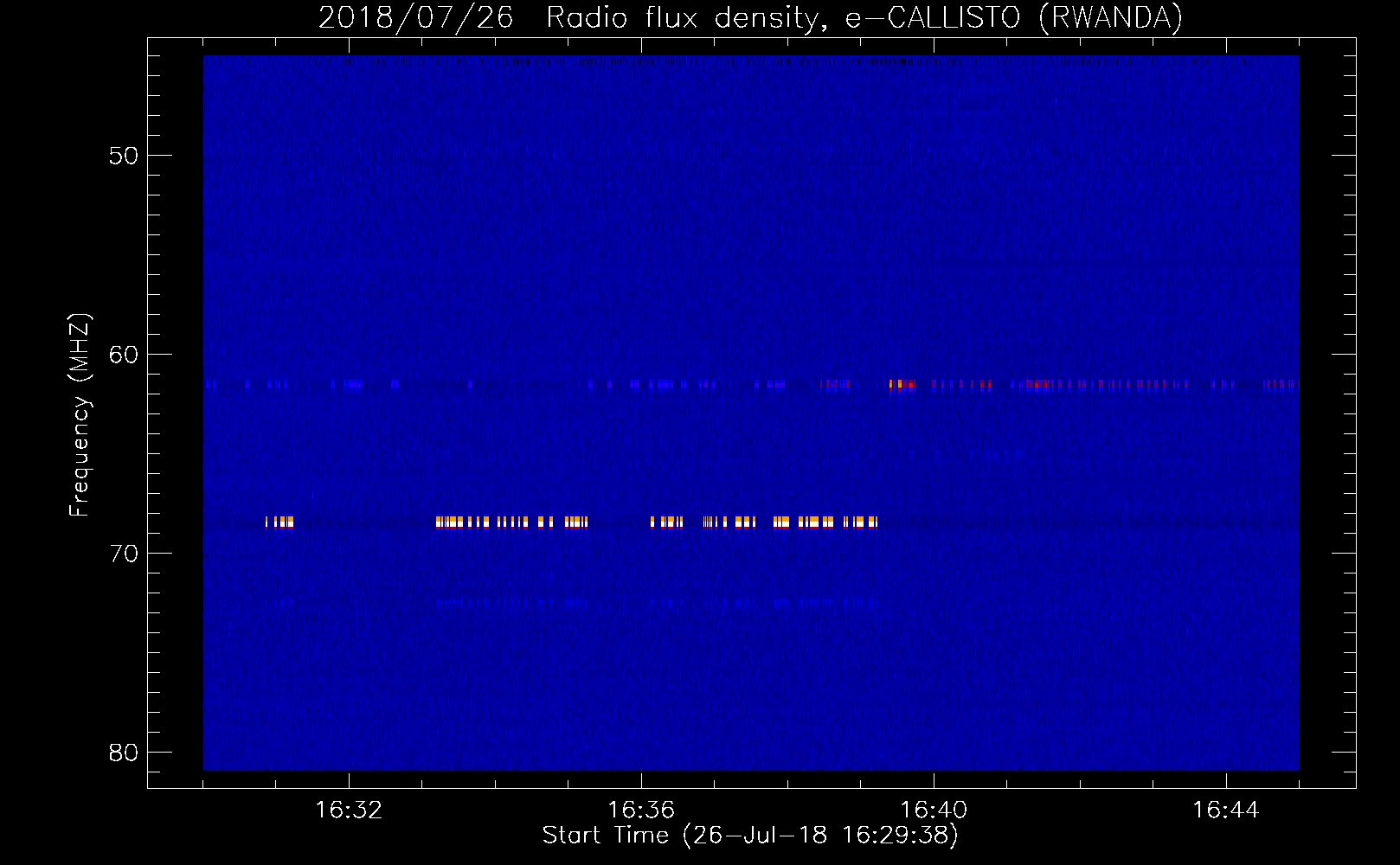Screen dimensions: 1400x865
Task: Click the time tick label "16:40"
Action: [934, 811]
